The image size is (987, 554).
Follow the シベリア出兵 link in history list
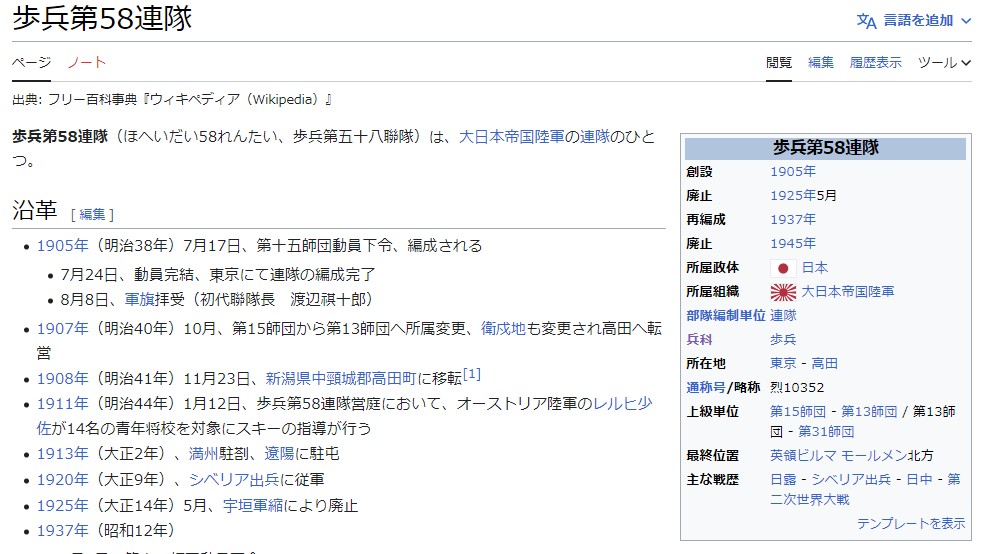234,480
